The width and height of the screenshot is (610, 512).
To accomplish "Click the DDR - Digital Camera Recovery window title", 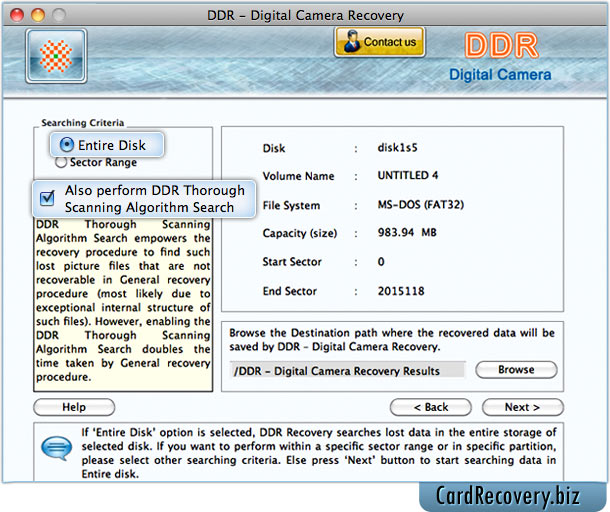I will 305,16.
